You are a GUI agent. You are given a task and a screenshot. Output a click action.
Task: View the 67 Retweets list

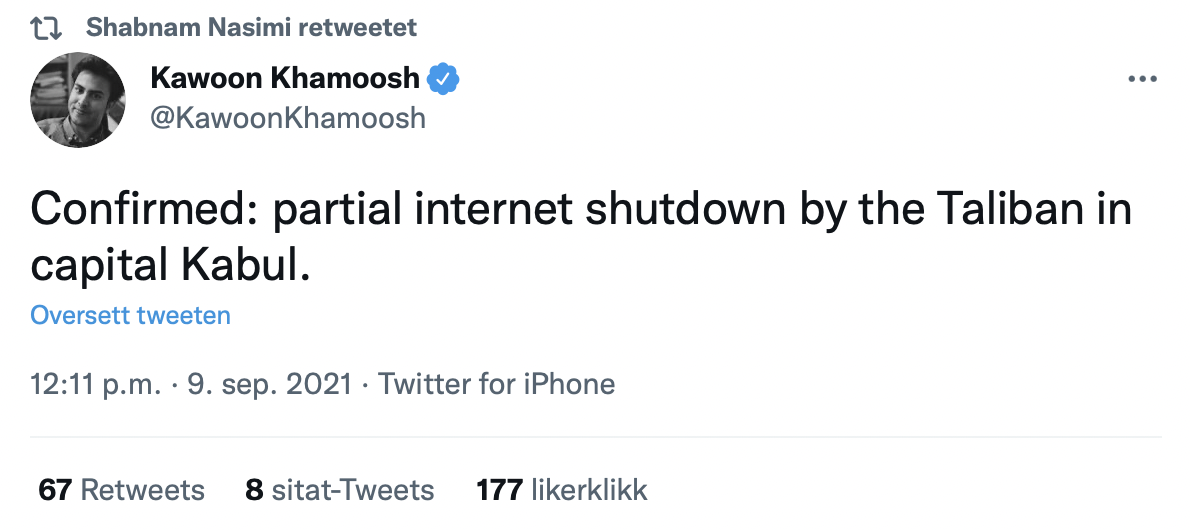[x=121, y=490]
